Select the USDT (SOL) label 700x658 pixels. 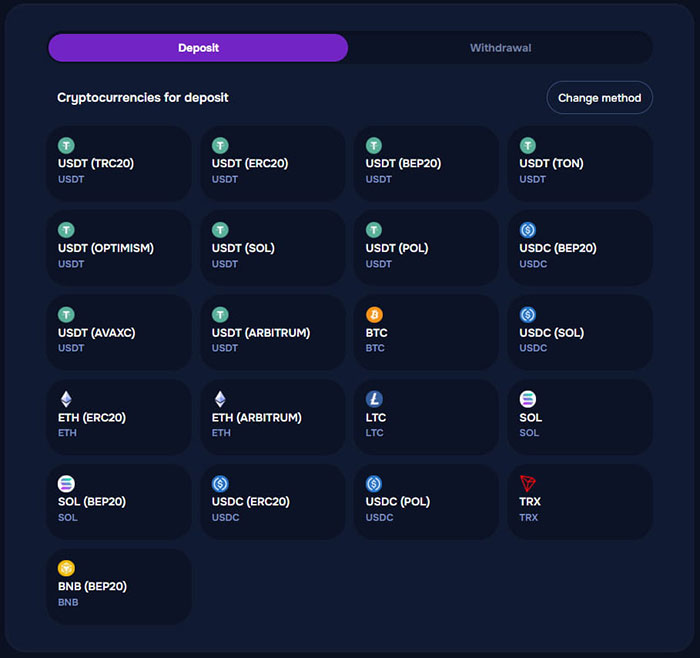[x=243, y=248]
